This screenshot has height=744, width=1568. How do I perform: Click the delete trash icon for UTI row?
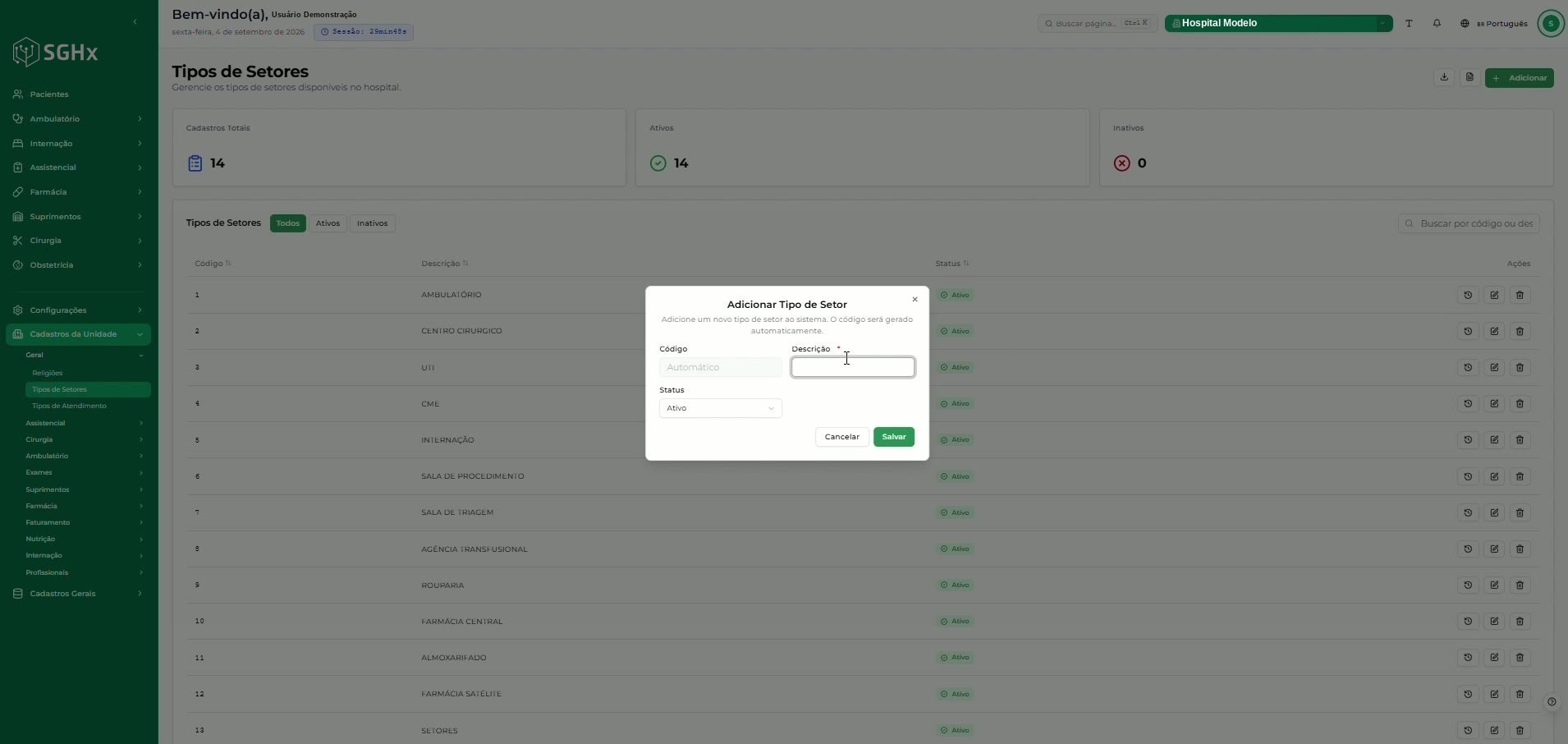click(1520, 367)
